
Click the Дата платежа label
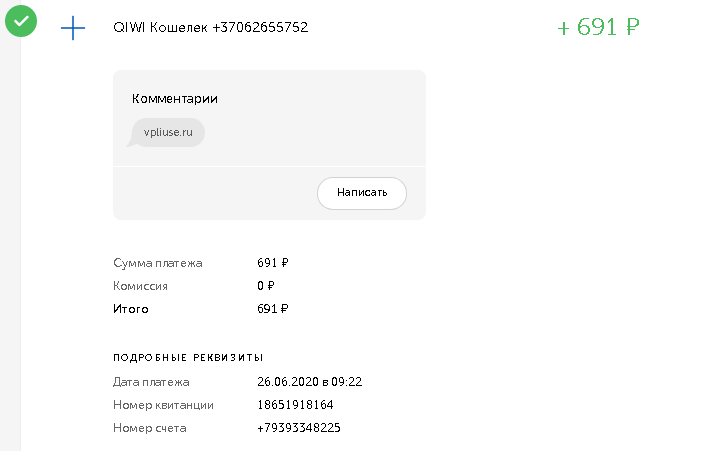click(x=151, y=382)
